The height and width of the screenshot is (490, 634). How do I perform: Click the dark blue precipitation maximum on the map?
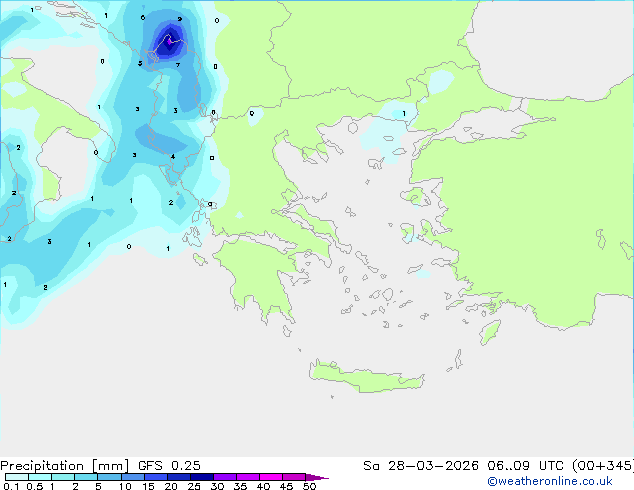click(x=169, y=42)
